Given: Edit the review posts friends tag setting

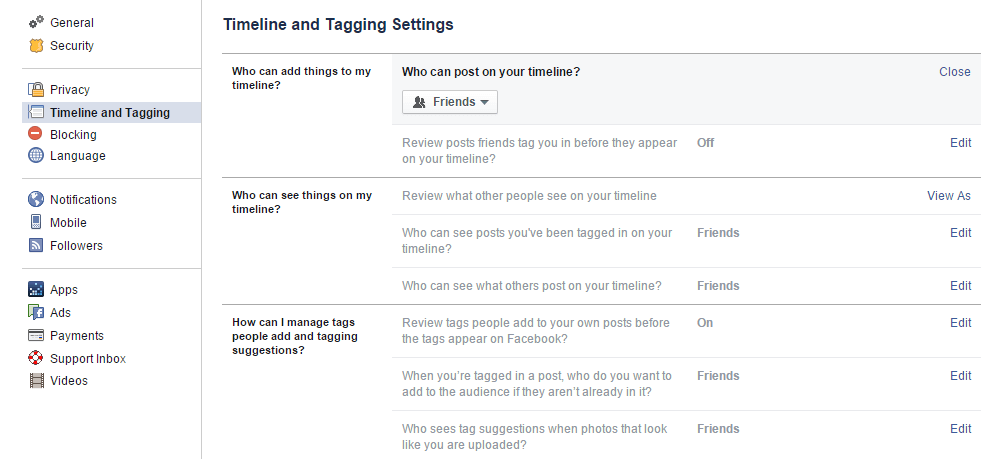Looking at the screenshot, I should [x=961, y=143].
